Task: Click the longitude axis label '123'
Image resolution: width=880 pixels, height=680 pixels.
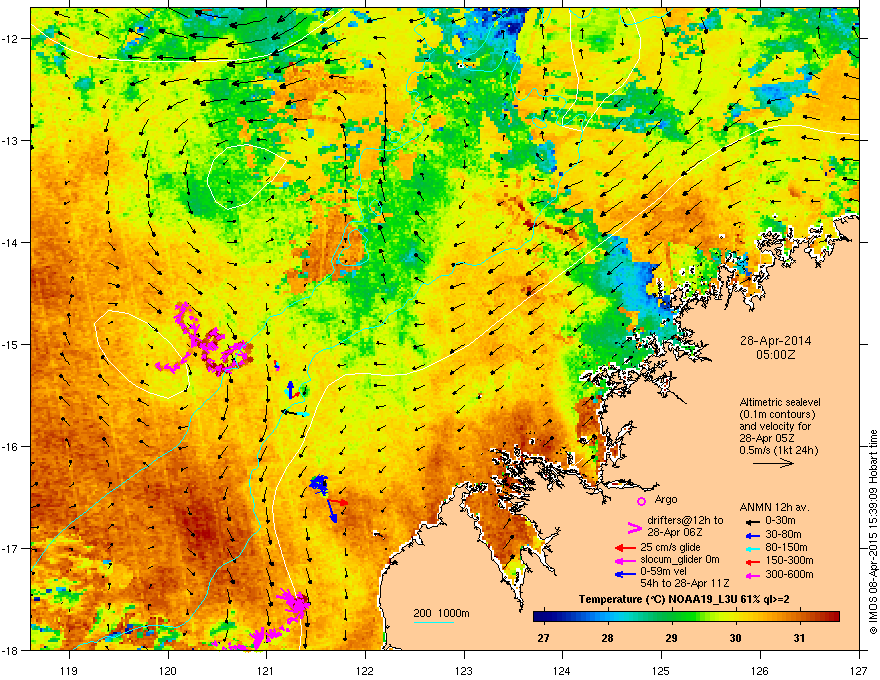Action: click(x=464, y=670)
